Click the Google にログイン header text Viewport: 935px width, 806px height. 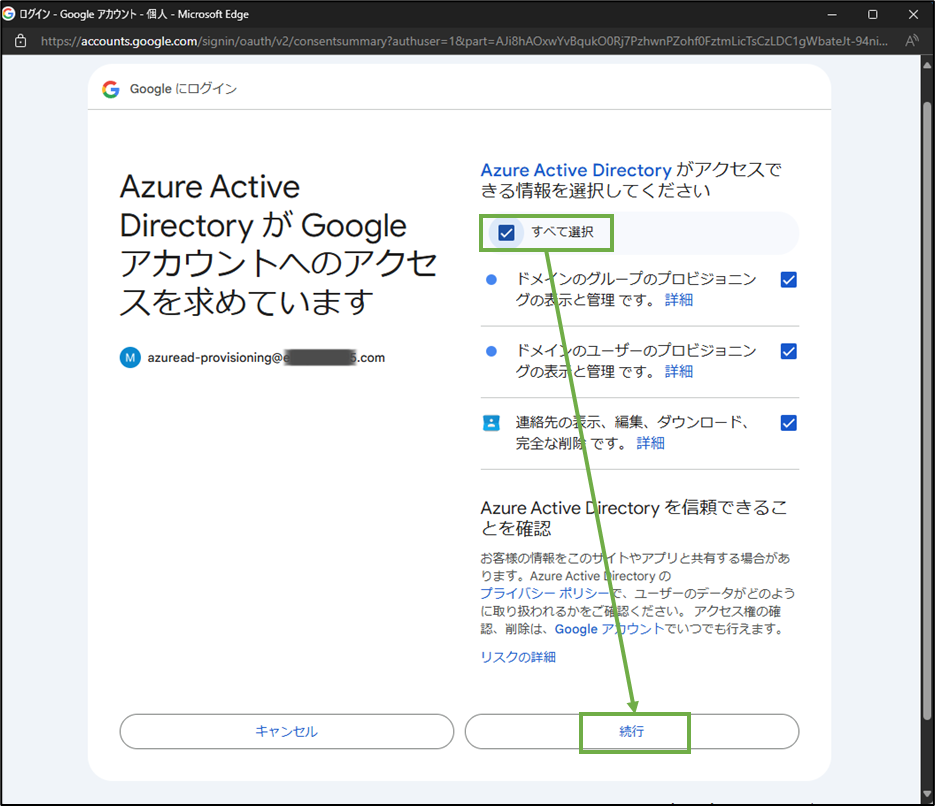[x=183, y=89]
